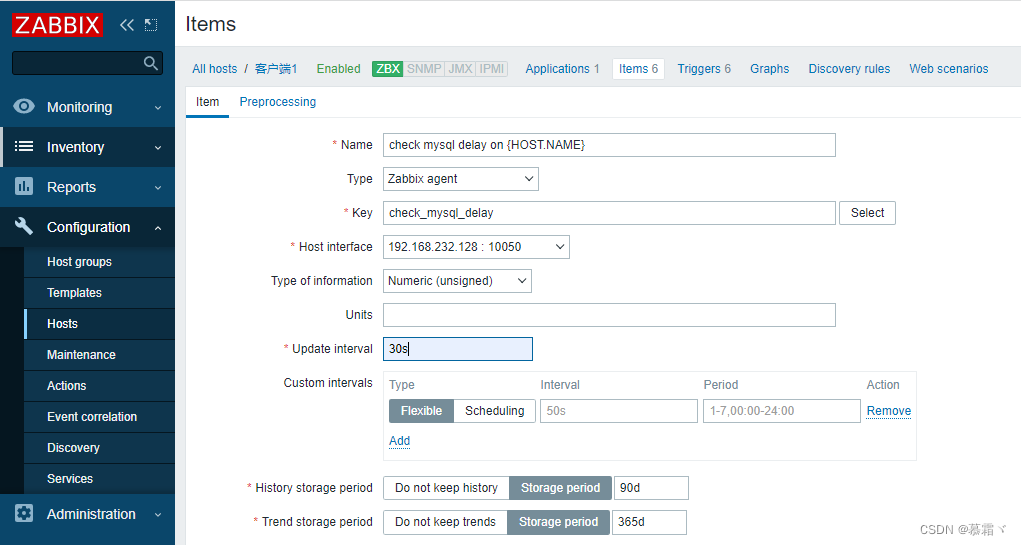Image resolution: width=1021 pixels, height=545 pixels.
Task: Collapse the Configuration menu chevron
Action: pyautogui.click(x=158, y=228)
